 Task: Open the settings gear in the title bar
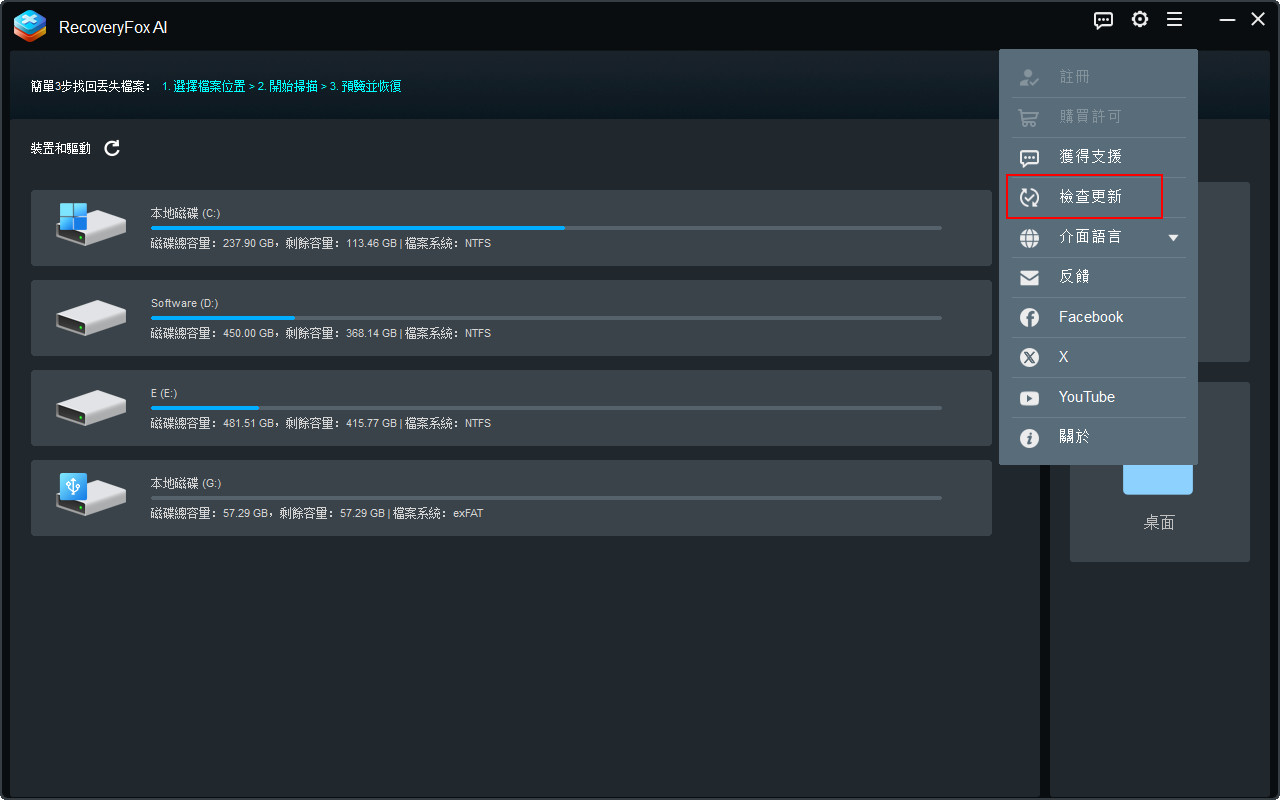1139,19
